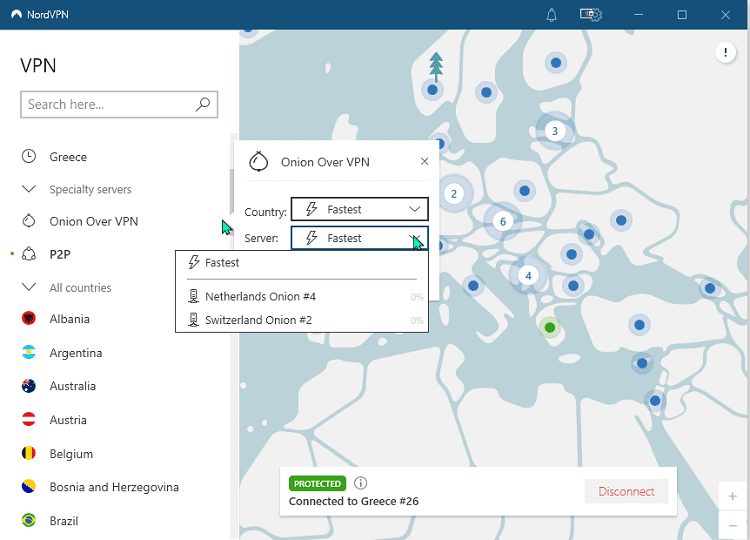Click the Albania flag icon
The height and width of the screenshot is (540, 750).
pyautogui.click(x=29, y=318)
